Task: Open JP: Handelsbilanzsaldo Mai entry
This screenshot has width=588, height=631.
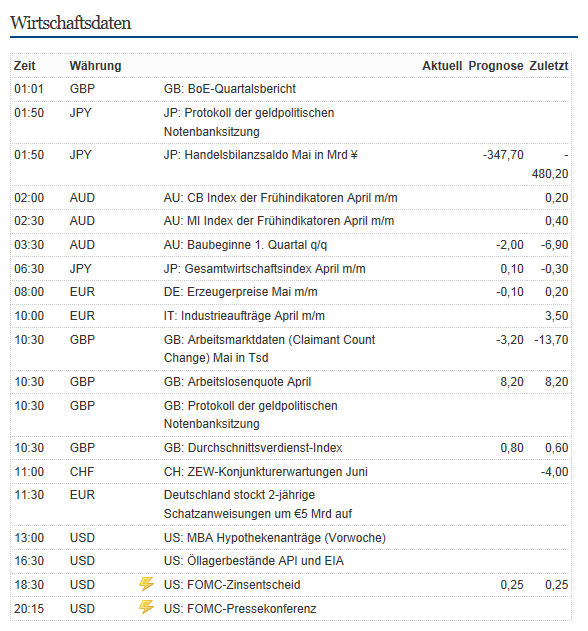Action: pyautogui.click(x=261, y=155)
